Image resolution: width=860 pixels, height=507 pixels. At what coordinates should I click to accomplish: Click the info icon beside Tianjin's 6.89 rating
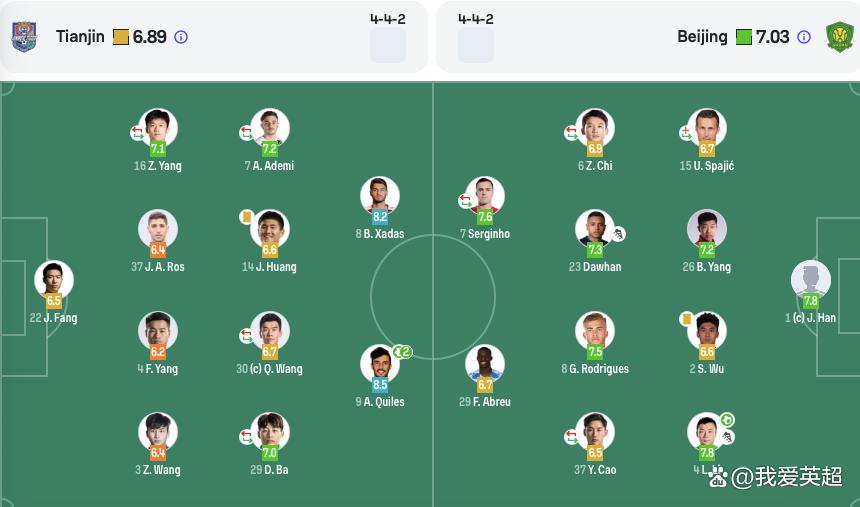tap(181, 37)
